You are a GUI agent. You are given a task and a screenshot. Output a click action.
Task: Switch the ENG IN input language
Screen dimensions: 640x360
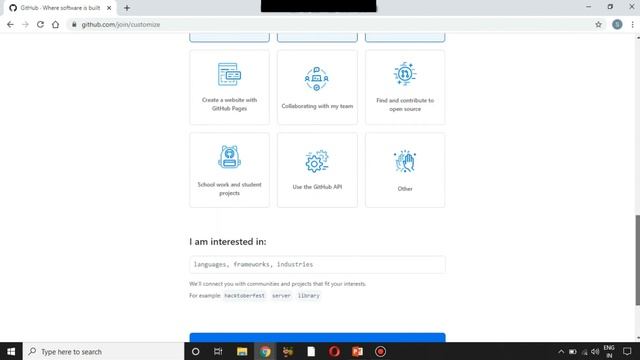click(x=609, y=351)
